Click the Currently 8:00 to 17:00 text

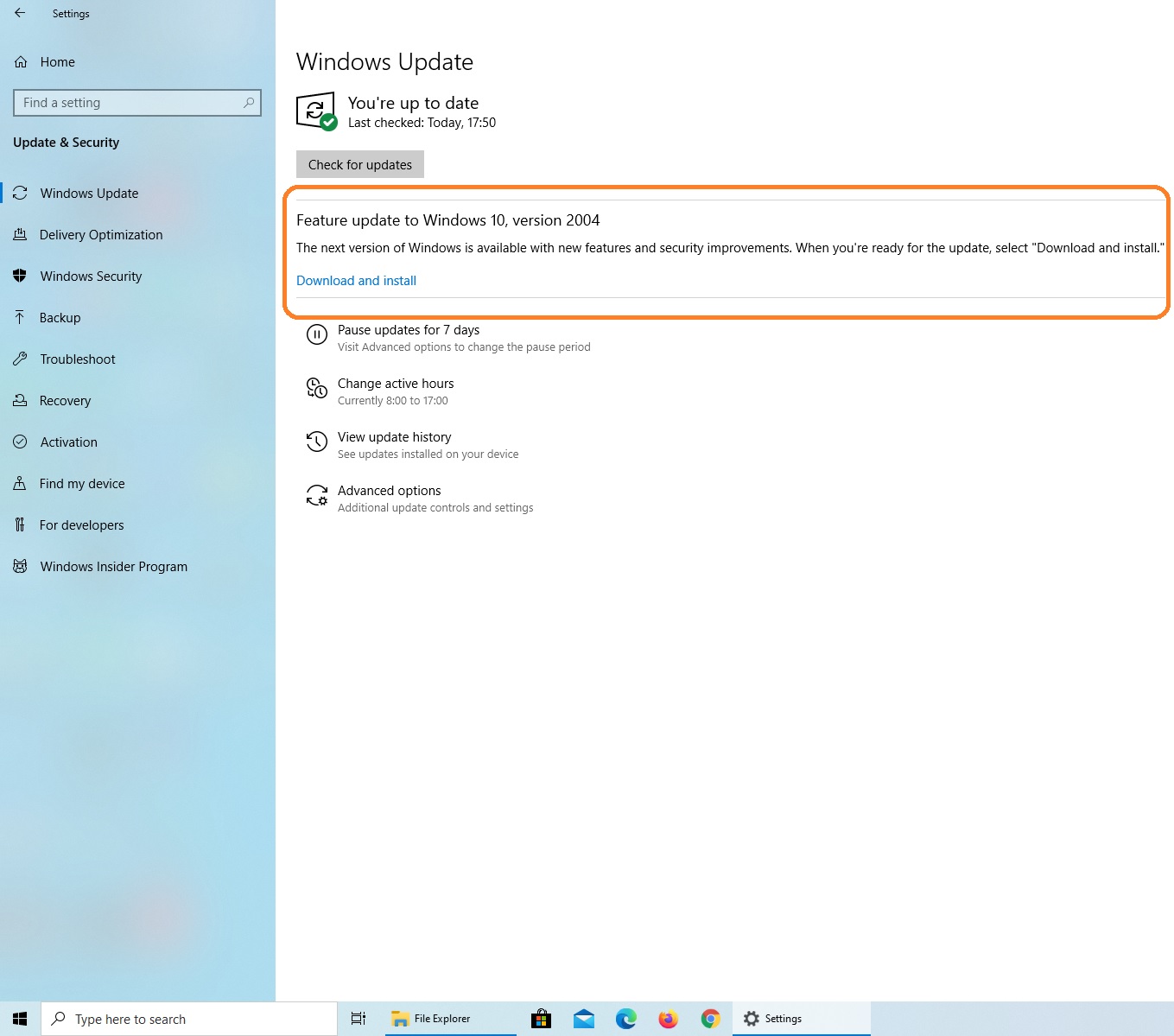tap(393, 401)
